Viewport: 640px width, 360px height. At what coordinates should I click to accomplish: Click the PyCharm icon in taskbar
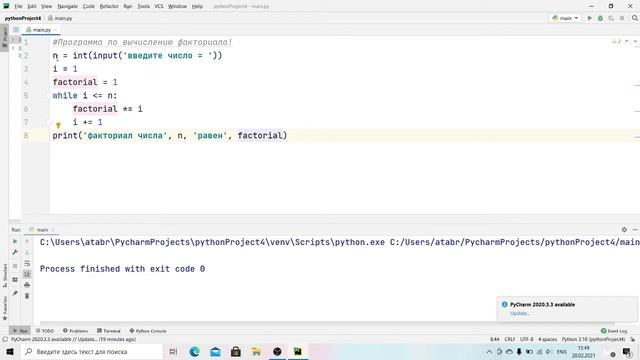click(298, 351)
